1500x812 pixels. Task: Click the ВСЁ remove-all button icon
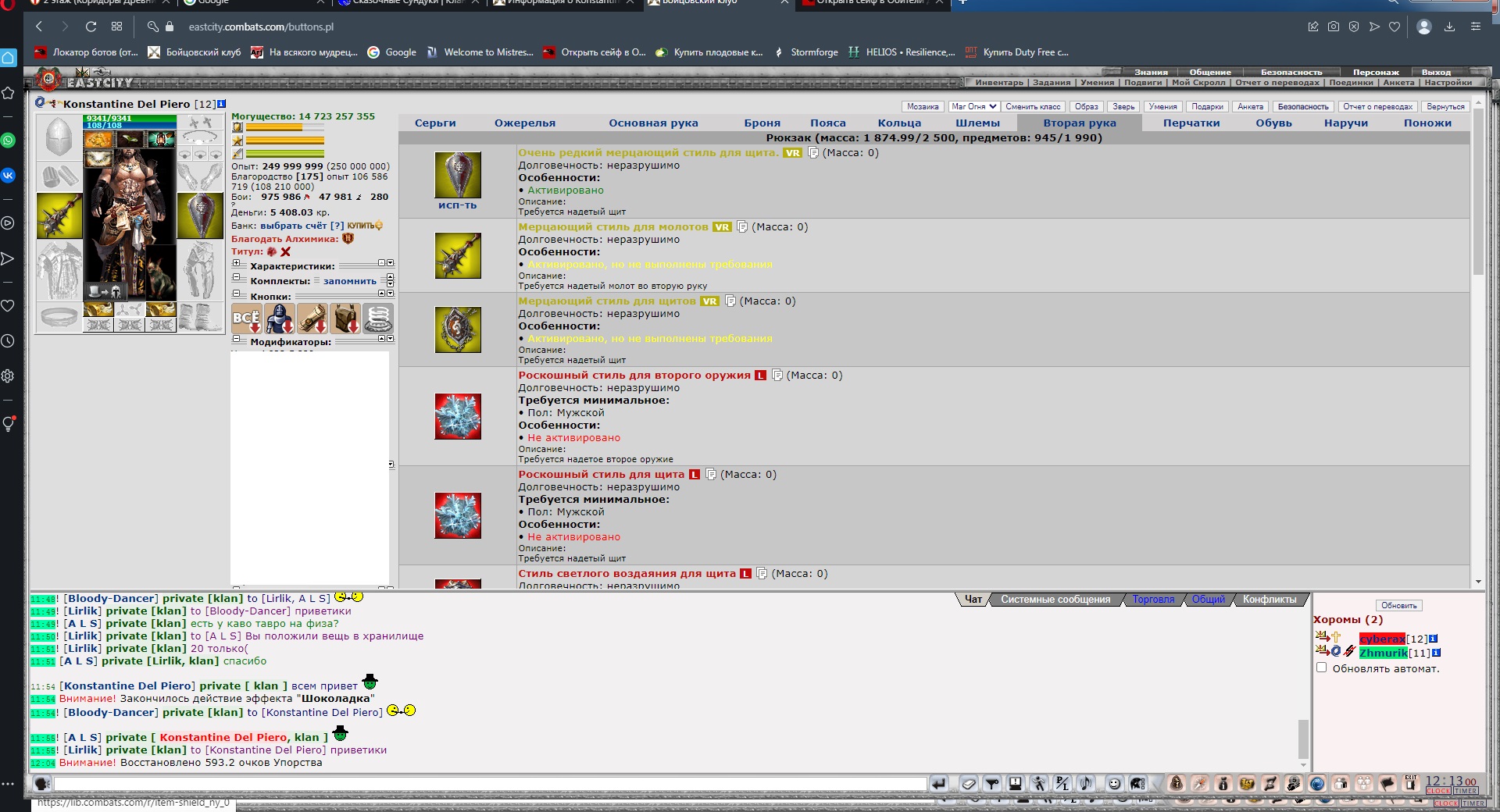click(247, 318)
